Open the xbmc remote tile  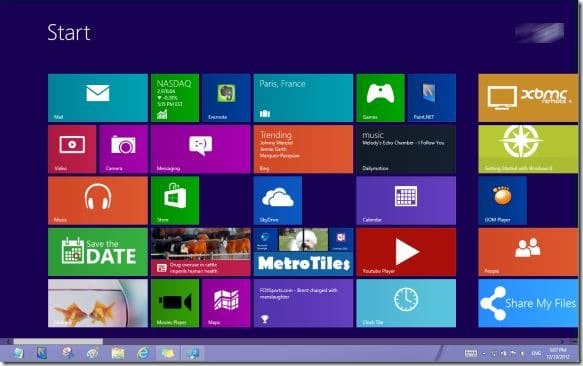(x=528, y=98)
